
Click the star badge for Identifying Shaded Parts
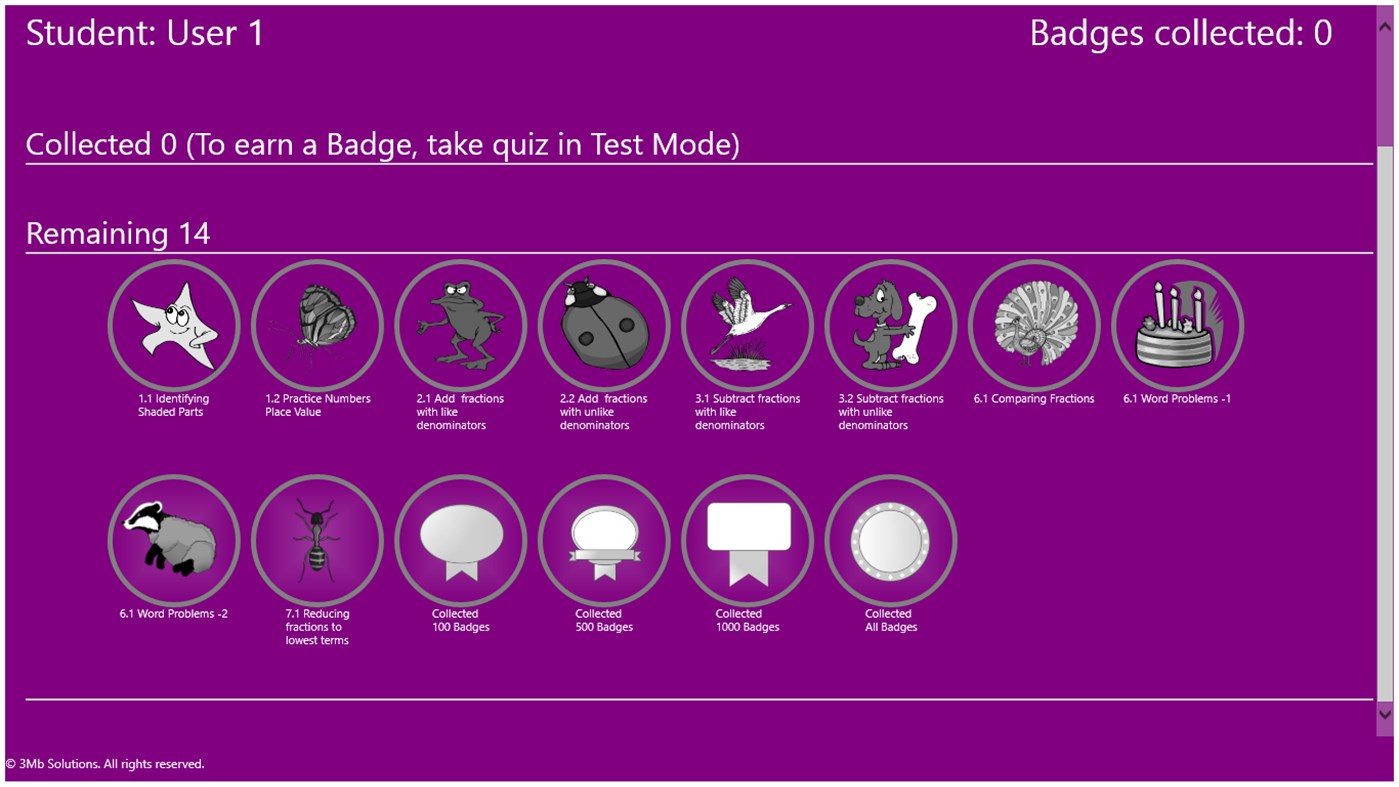click(174, 326)
